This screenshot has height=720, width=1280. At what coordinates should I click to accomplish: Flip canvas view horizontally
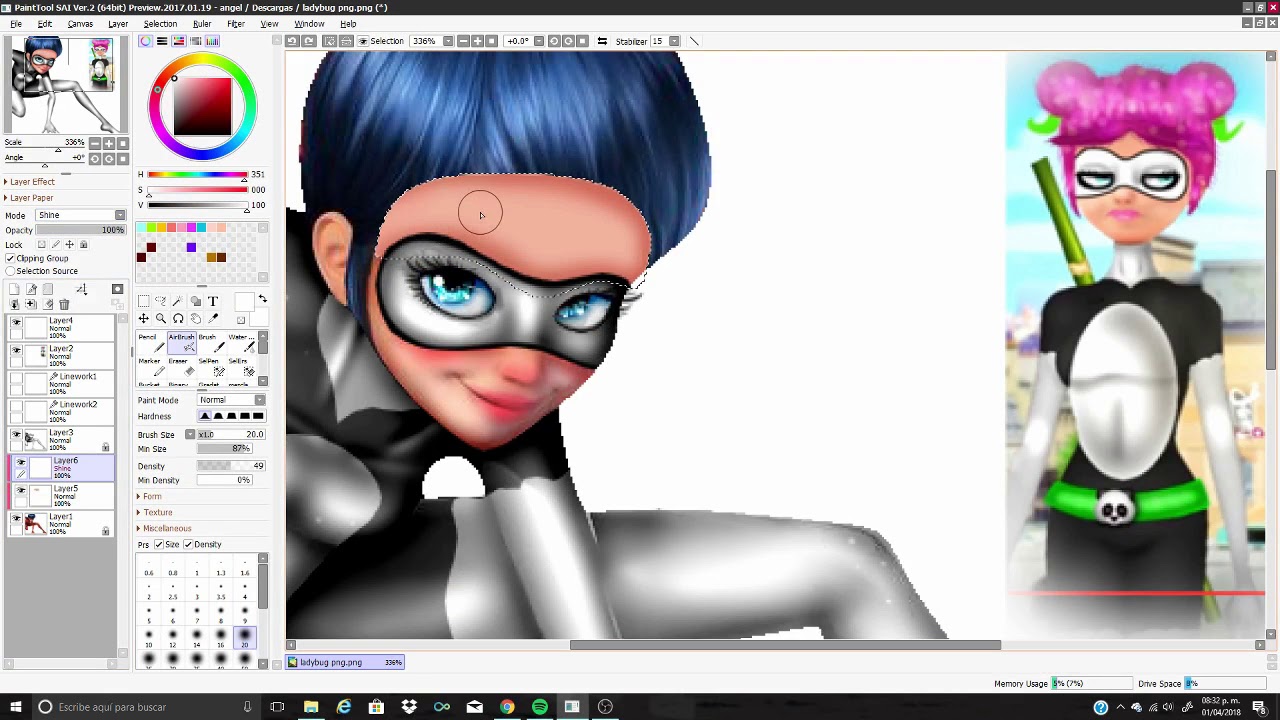[602, 41]
